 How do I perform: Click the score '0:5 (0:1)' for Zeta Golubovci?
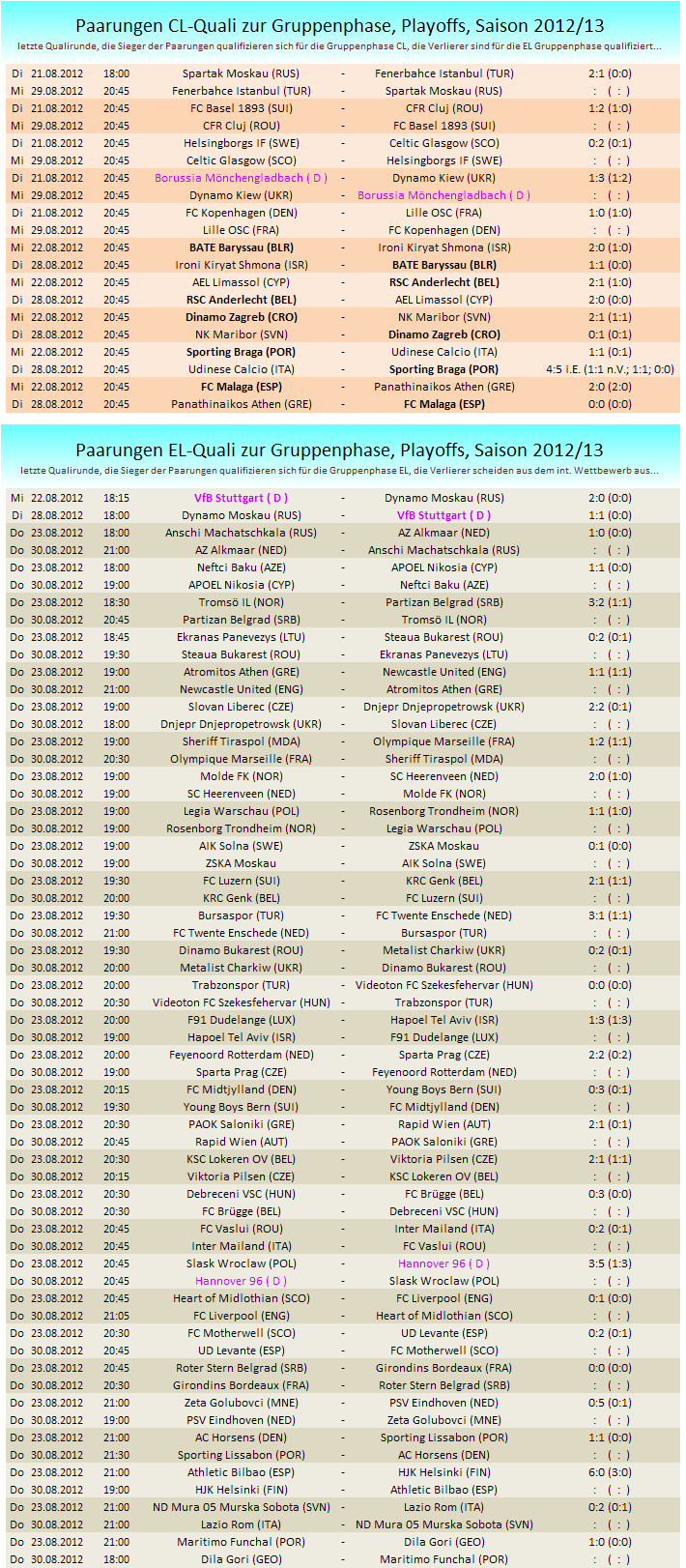(x=610, y=1403)
